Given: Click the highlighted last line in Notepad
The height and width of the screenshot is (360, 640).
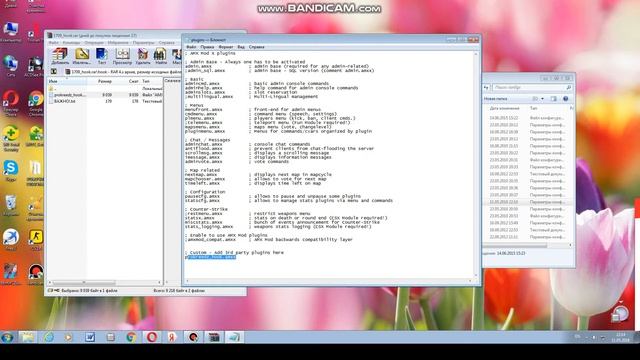Looking at the screenshot, I should (x=211, y=257).
